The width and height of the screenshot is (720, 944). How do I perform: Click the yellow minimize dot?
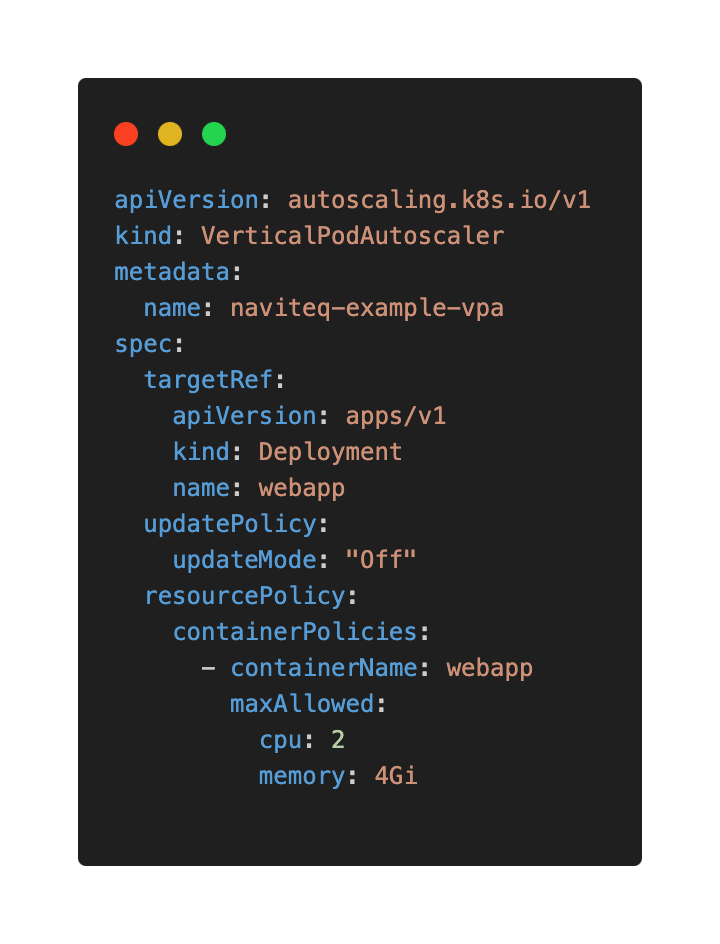(x=170, y=134)
